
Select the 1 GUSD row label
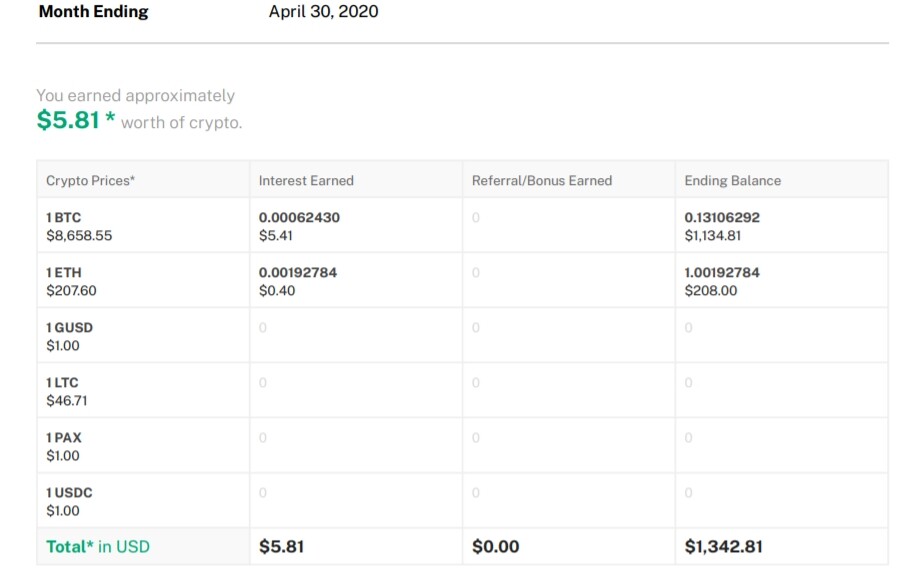69,328
